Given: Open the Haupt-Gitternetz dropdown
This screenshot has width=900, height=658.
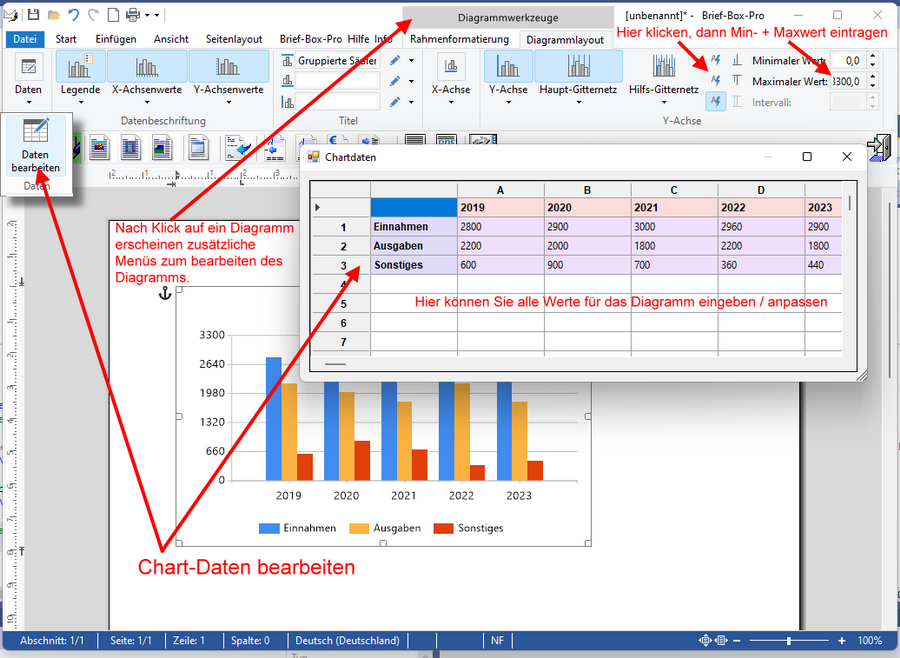Looking at the screenshot, I should (x=577, y=75).
